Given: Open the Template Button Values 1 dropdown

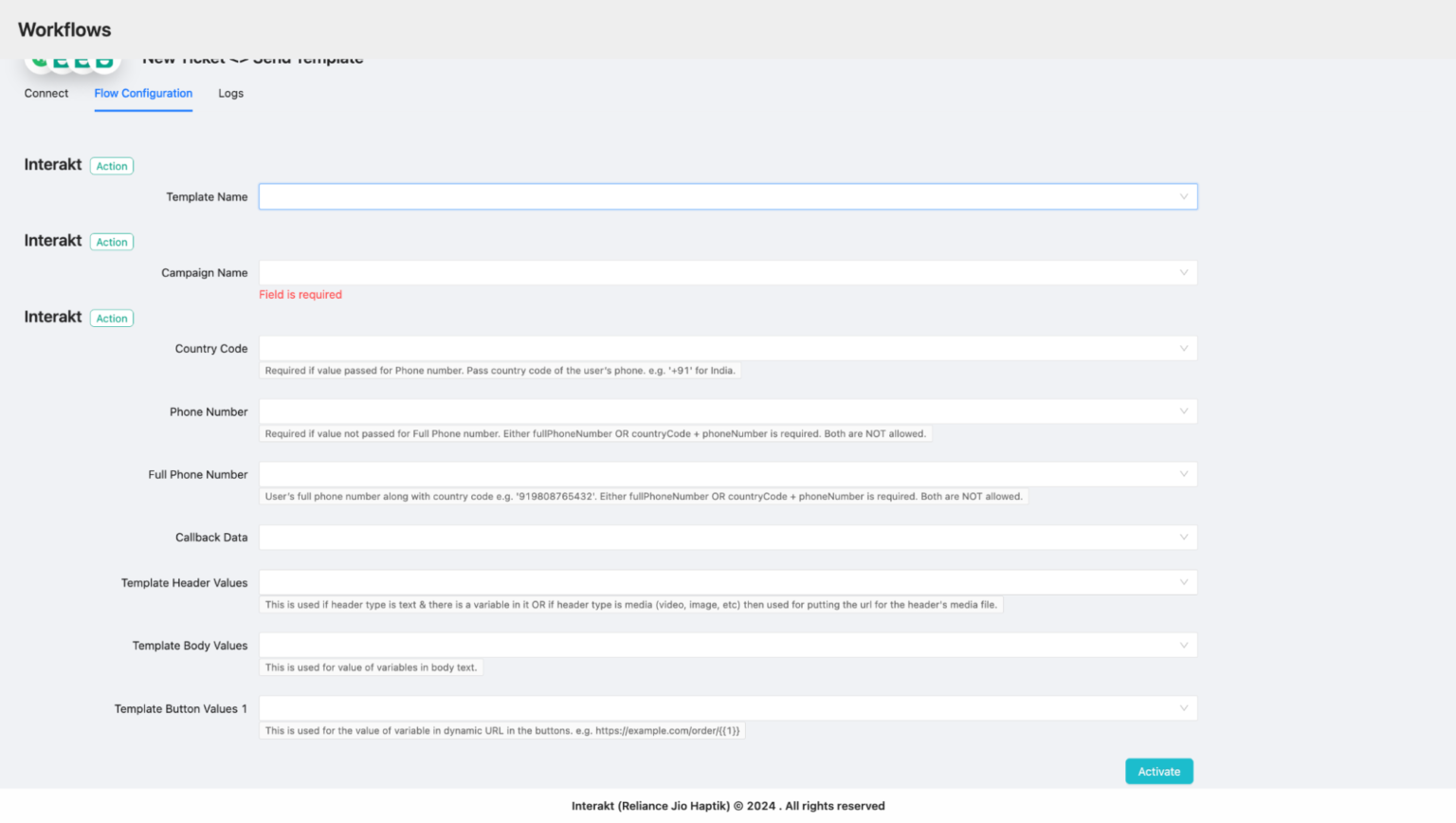Looking at the screenshot, I should coord(1183,707).
